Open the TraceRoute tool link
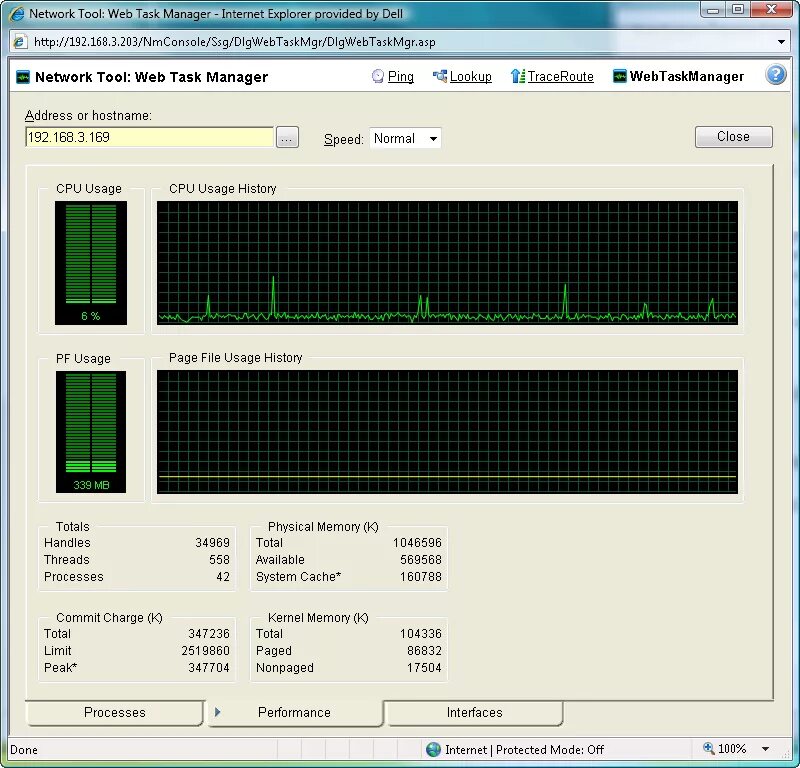 (560, 77)
